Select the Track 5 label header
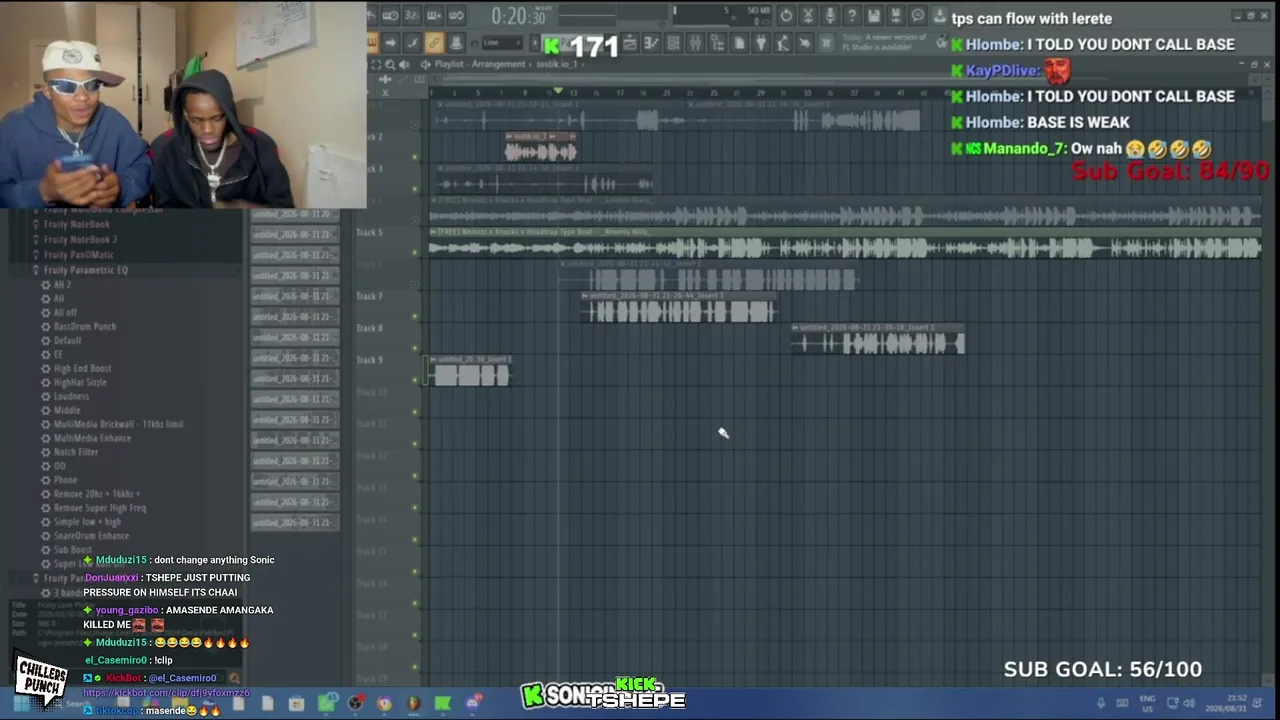The image size is (1280, 720). click(369, 233)
